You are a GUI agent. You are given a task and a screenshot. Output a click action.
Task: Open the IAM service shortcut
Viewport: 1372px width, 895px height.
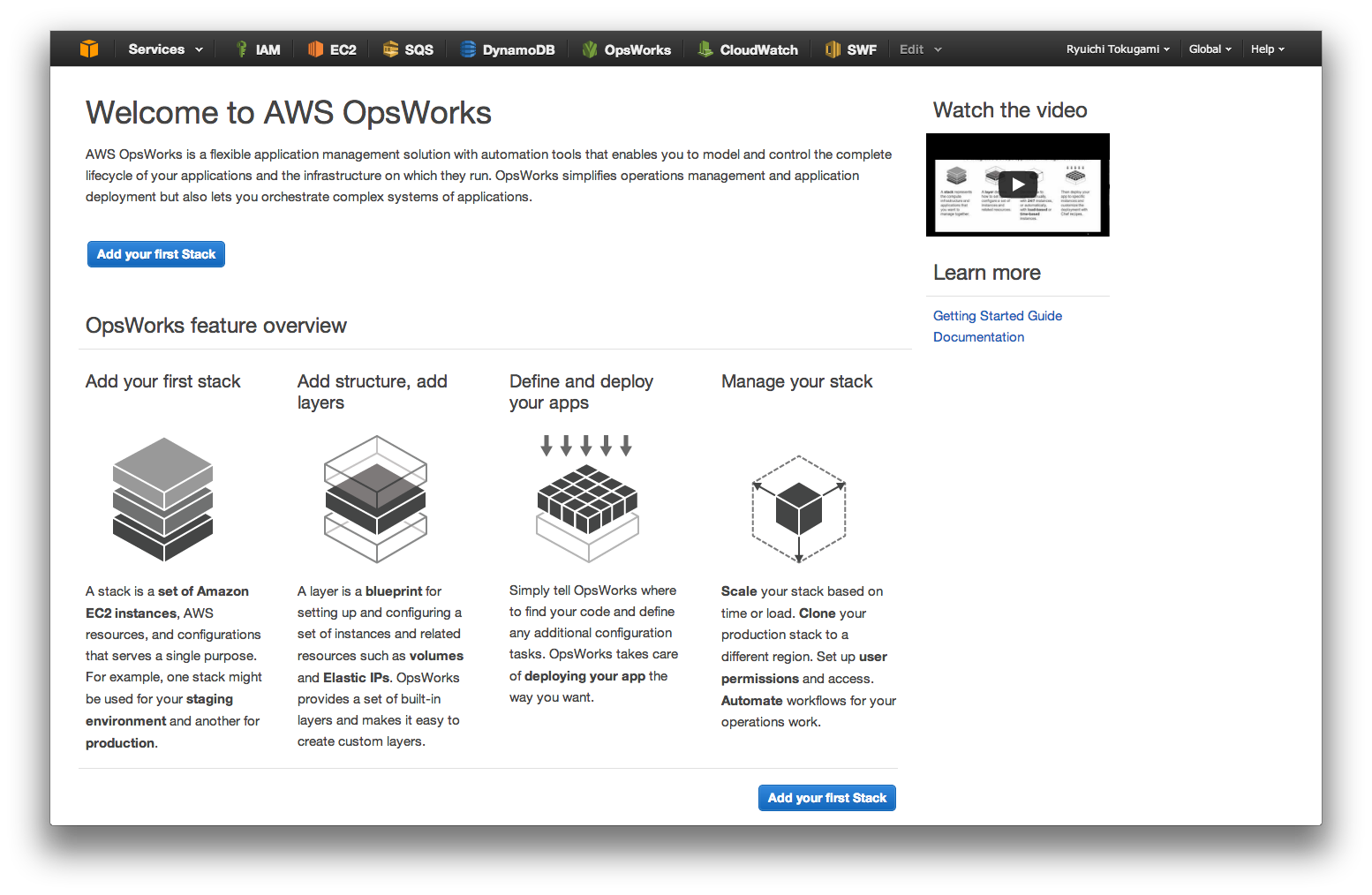[257, 49]
